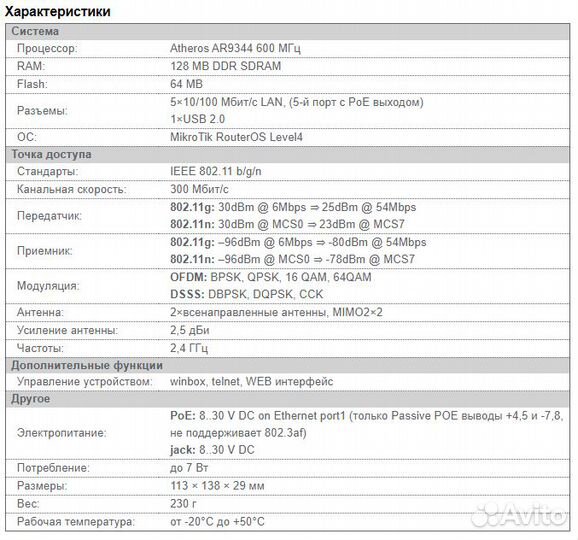
Task: Click the 'Процессор:' label
Action: click(x=47, y=48)
